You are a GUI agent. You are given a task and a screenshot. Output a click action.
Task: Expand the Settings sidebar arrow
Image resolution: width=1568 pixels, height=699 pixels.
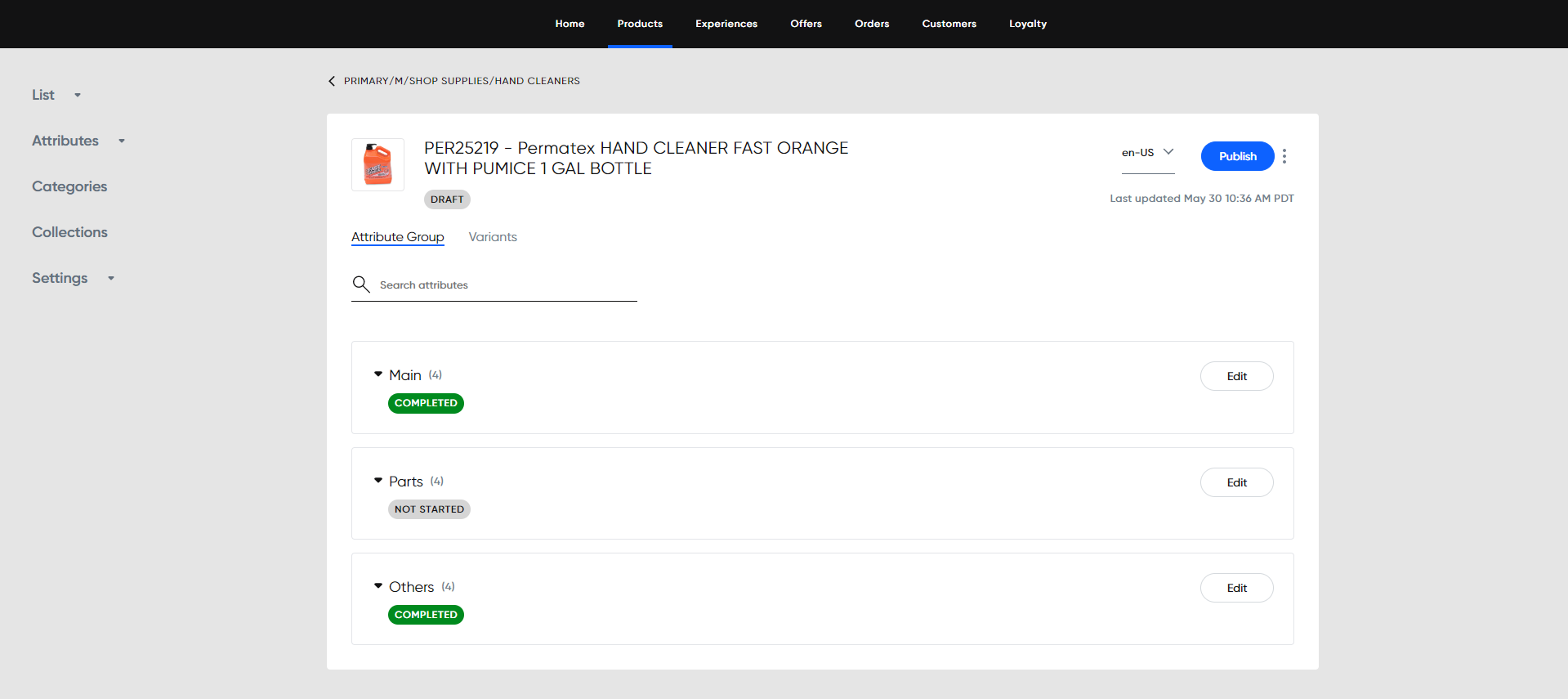tap(111, 279)
